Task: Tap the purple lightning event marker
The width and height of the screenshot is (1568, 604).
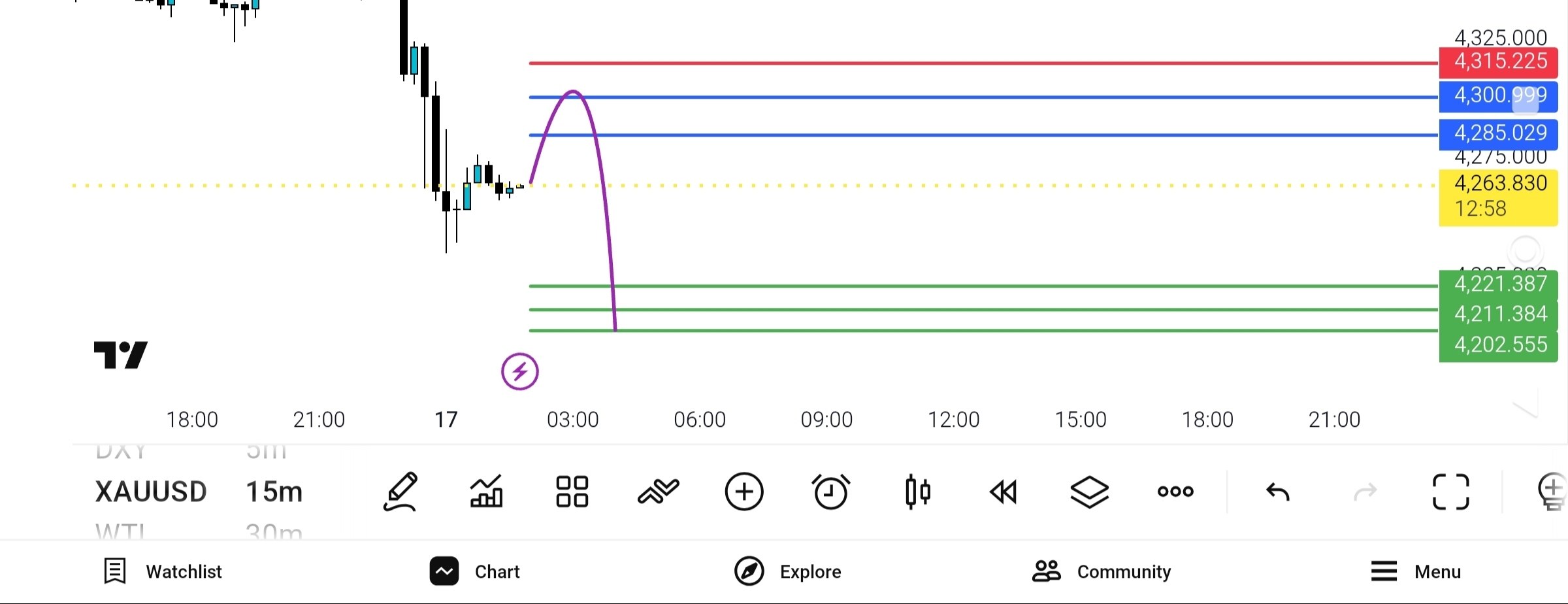Action: [519, 372]
